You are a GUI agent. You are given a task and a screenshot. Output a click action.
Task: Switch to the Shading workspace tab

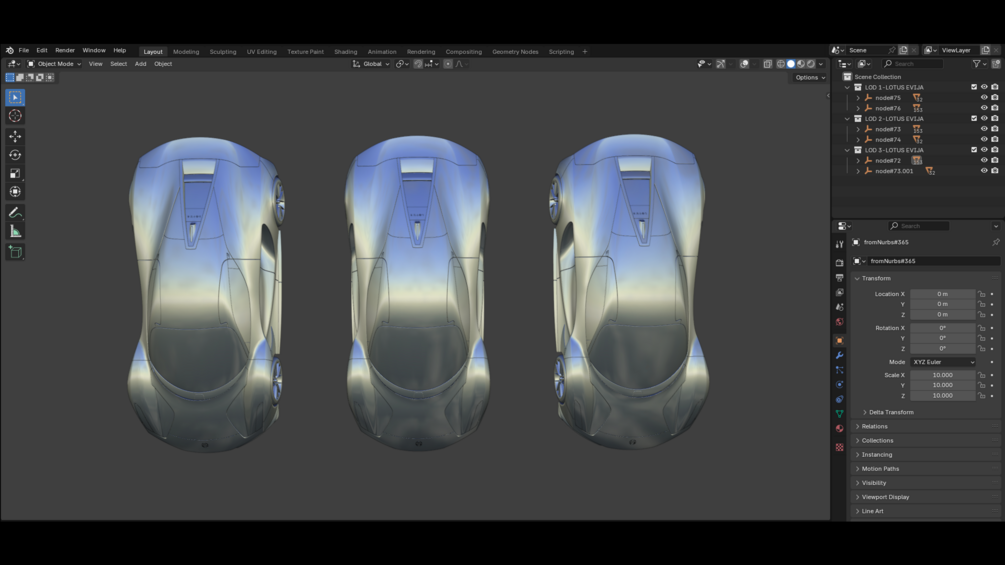[x=345, y=52]
